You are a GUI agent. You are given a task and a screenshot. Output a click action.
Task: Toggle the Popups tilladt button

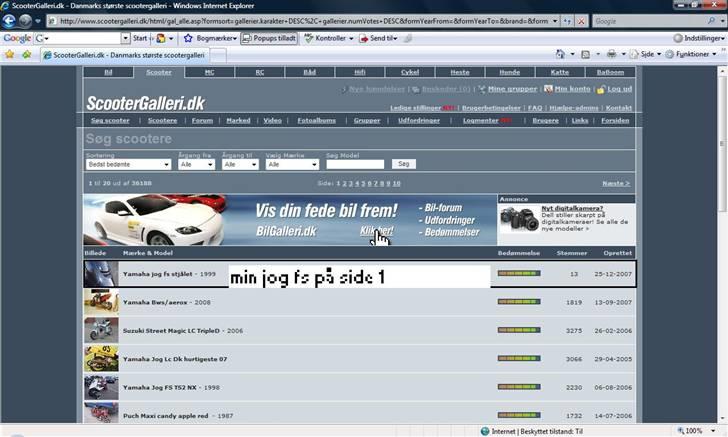click(x=269, y=38)
